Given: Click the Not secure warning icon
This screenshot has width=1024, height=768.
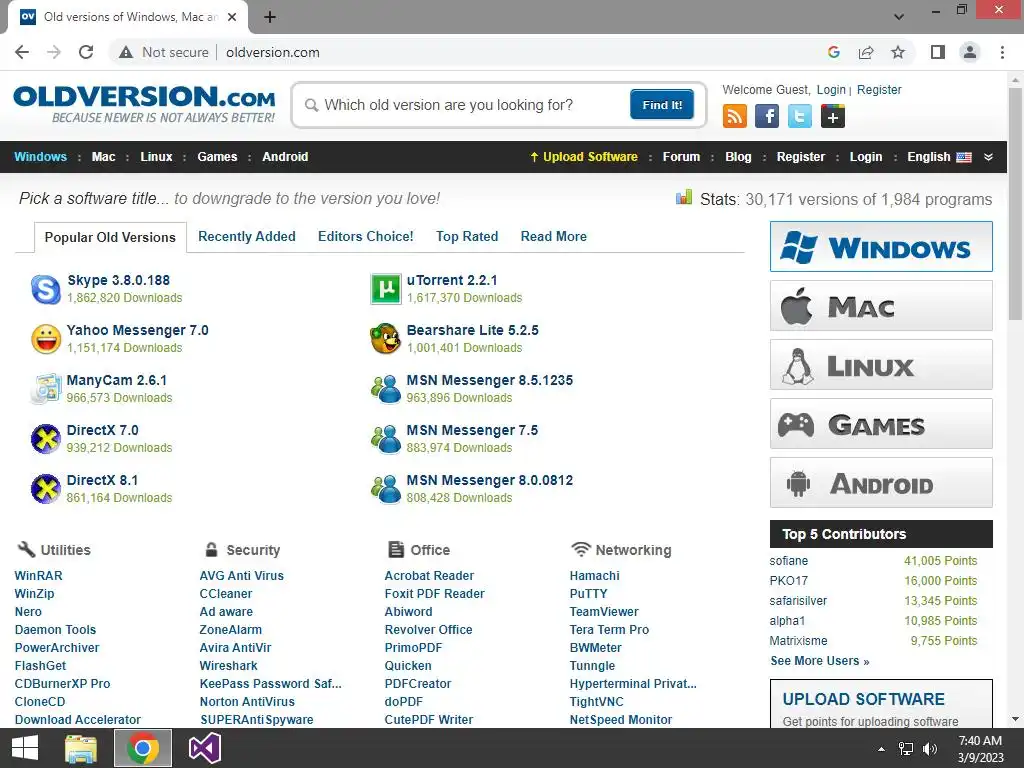Looking at the screenshot, I should pos(126,52).
